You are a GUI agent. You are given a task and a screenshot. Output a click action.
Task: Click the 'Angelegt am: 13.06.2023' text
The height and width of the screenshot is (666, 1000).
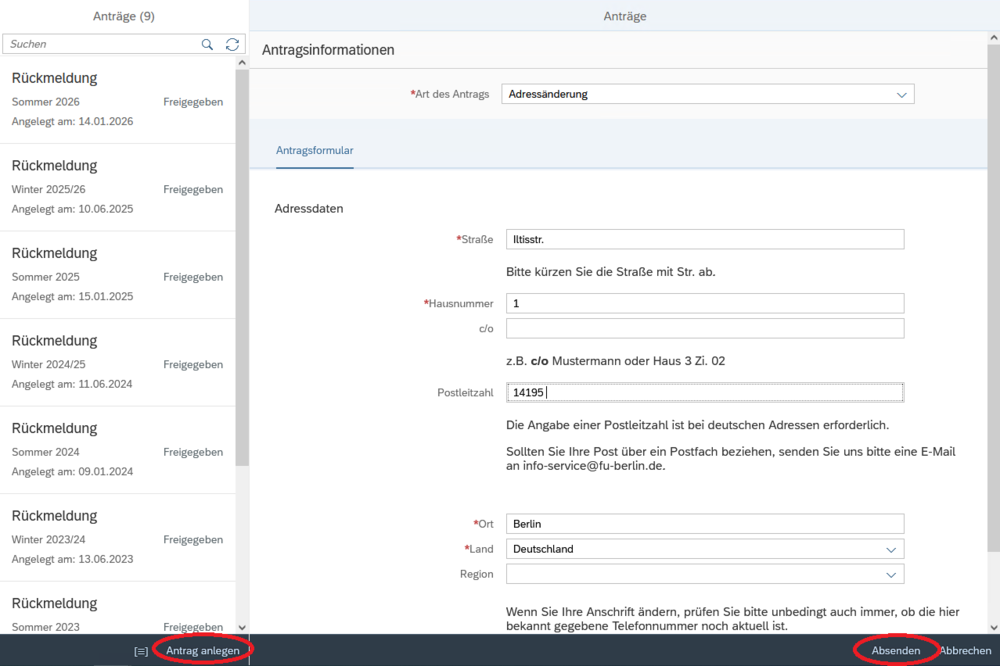coord(72,559)
